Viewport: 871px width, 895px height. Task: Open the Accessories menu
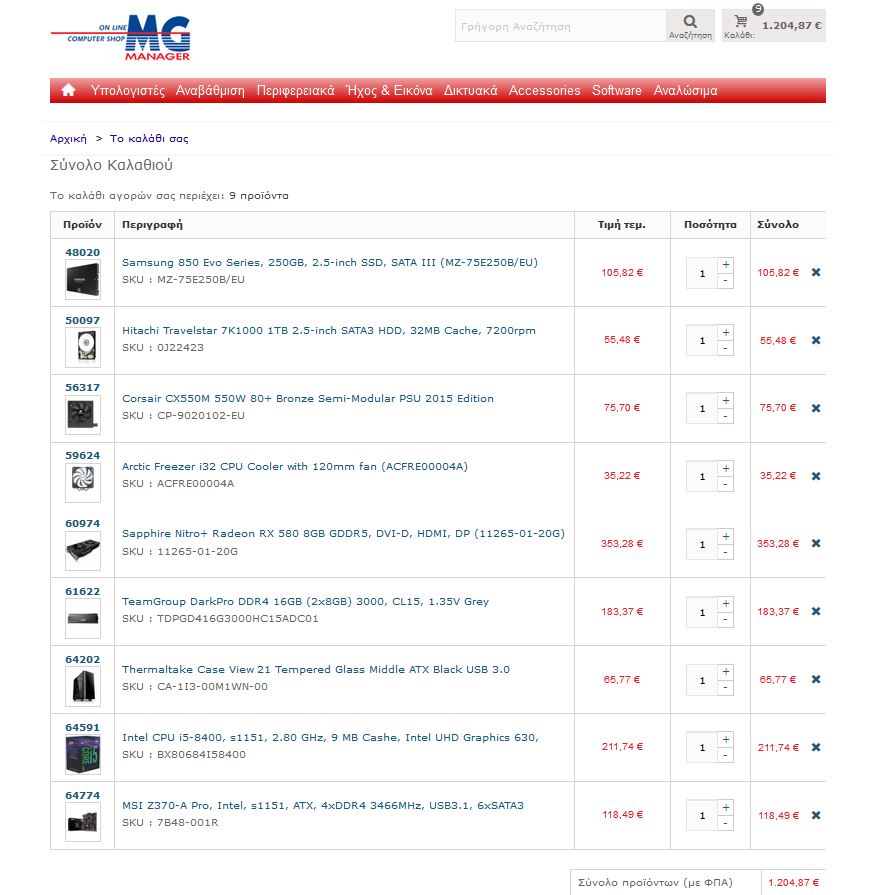pyautogui.click(x=545, y=91)
